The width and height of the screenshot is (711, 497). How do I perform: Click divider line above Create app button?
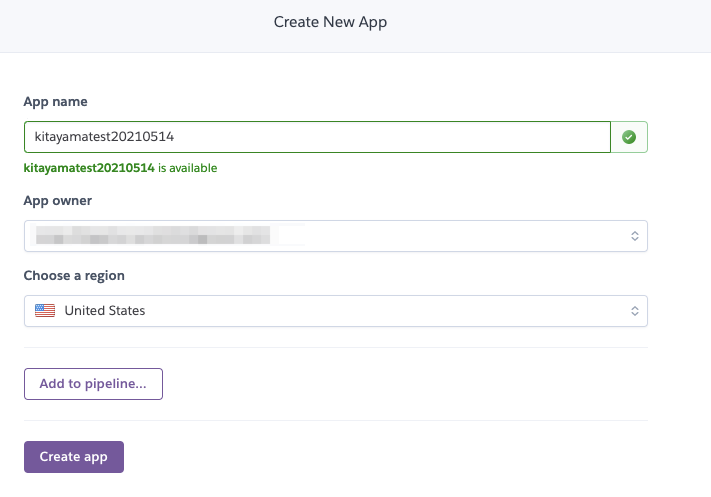point(335,421)
